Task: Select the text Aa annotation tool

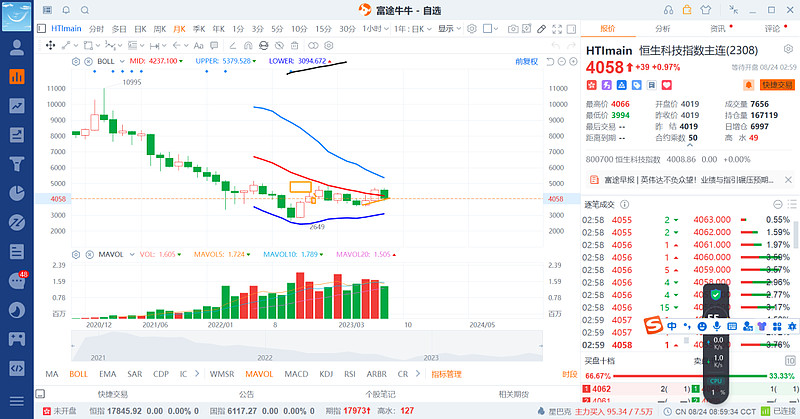Action: coord(198,45)
